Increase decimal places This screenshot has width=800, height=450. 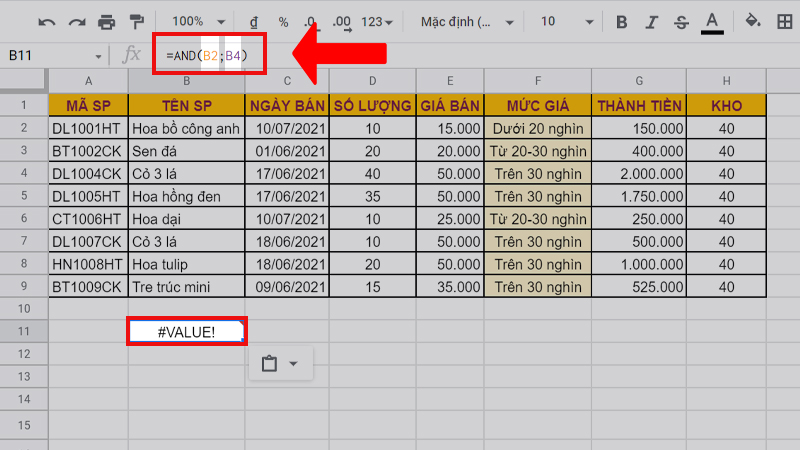click(x=341, y=23)
